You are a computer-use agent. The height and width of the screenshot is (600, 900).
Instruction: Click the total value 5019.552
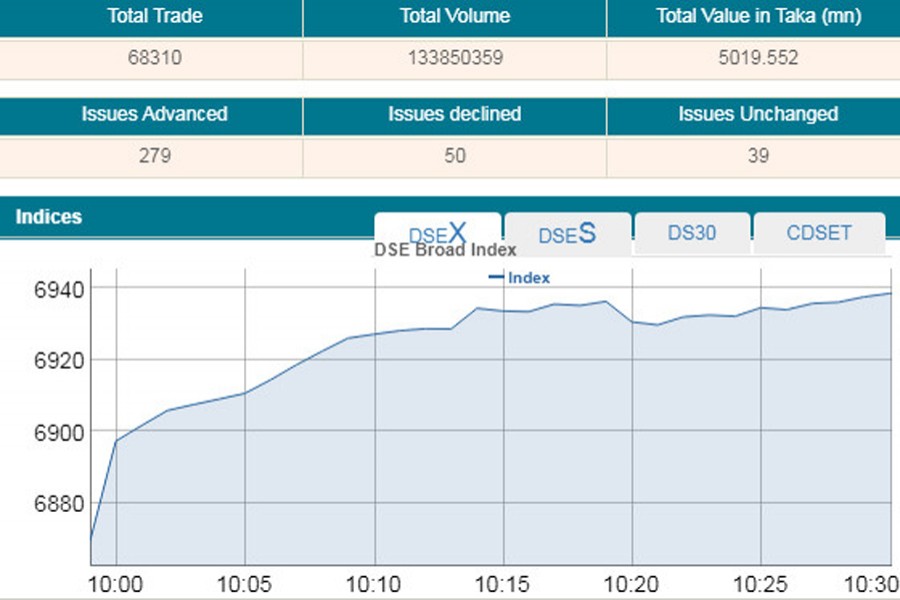757,58
